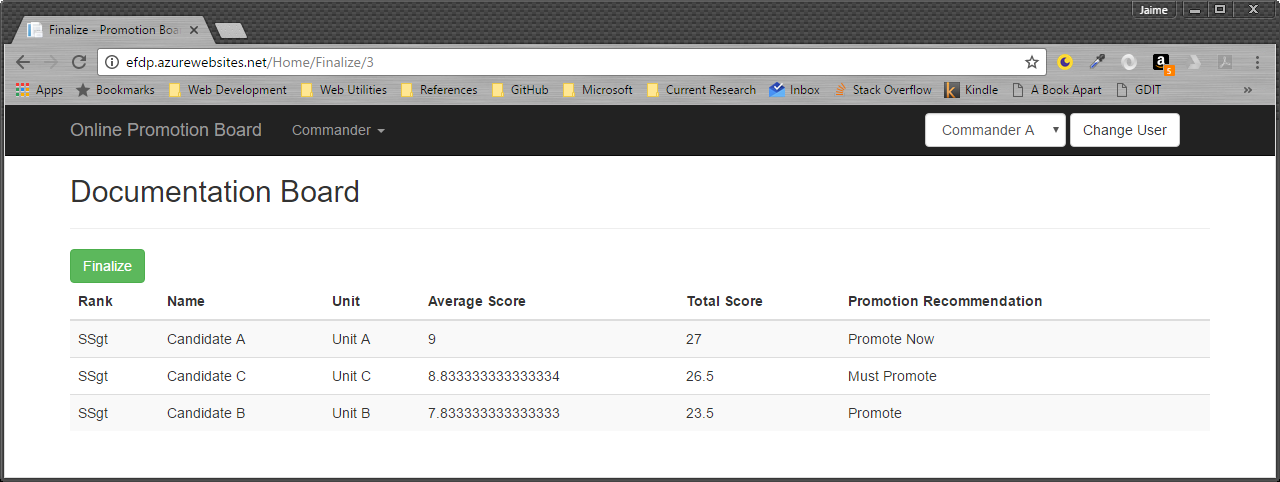Reload the page with the refresh icon

coord(78,62)
